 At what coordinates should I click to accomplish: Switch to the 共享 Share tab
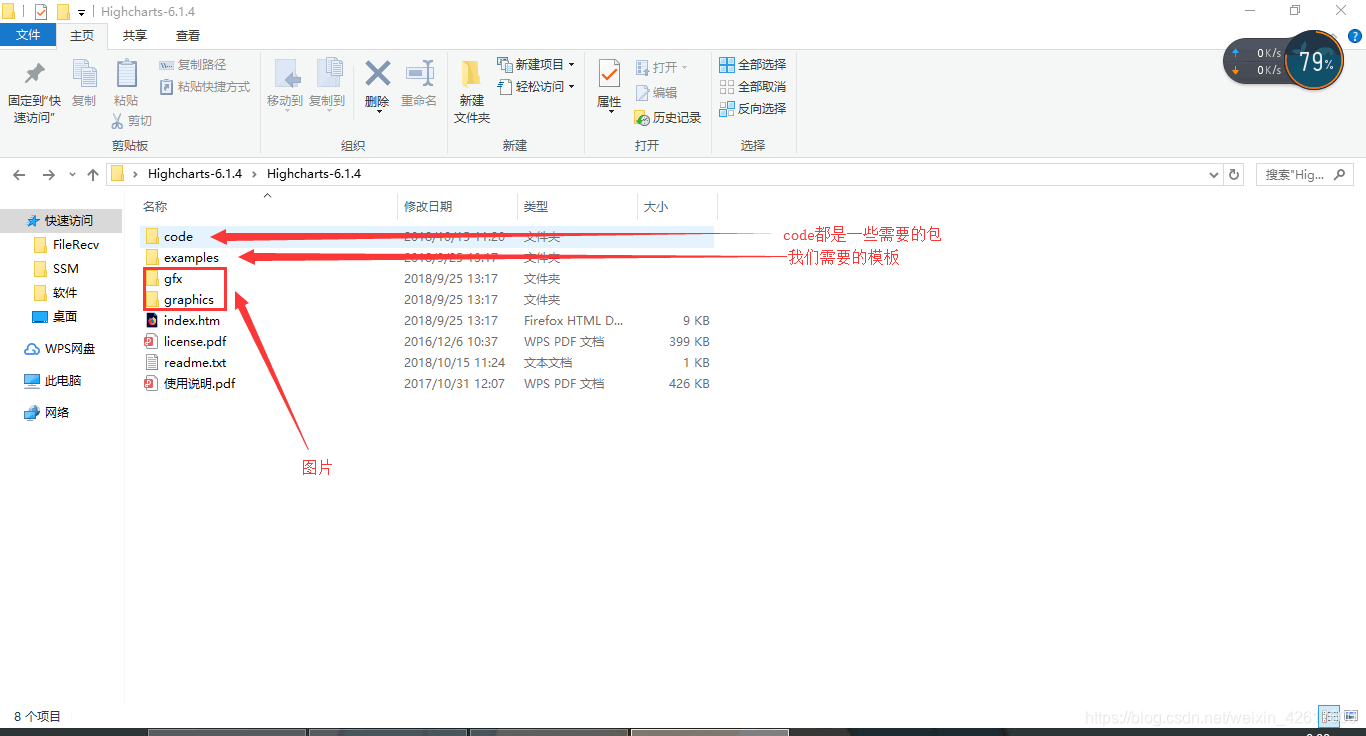click(135, 35)
